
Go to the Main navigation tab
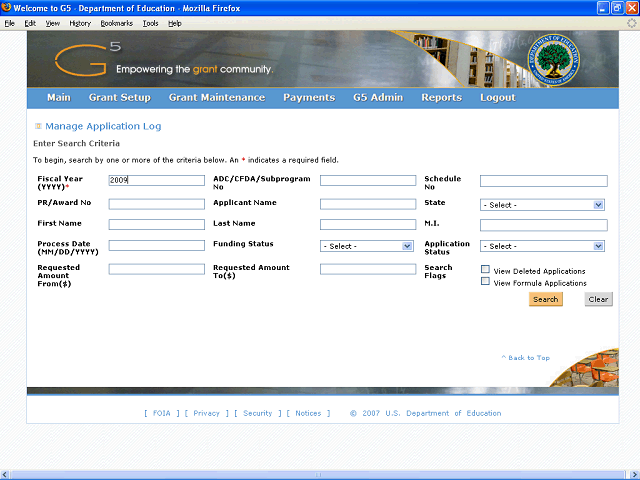coord(59,98)
